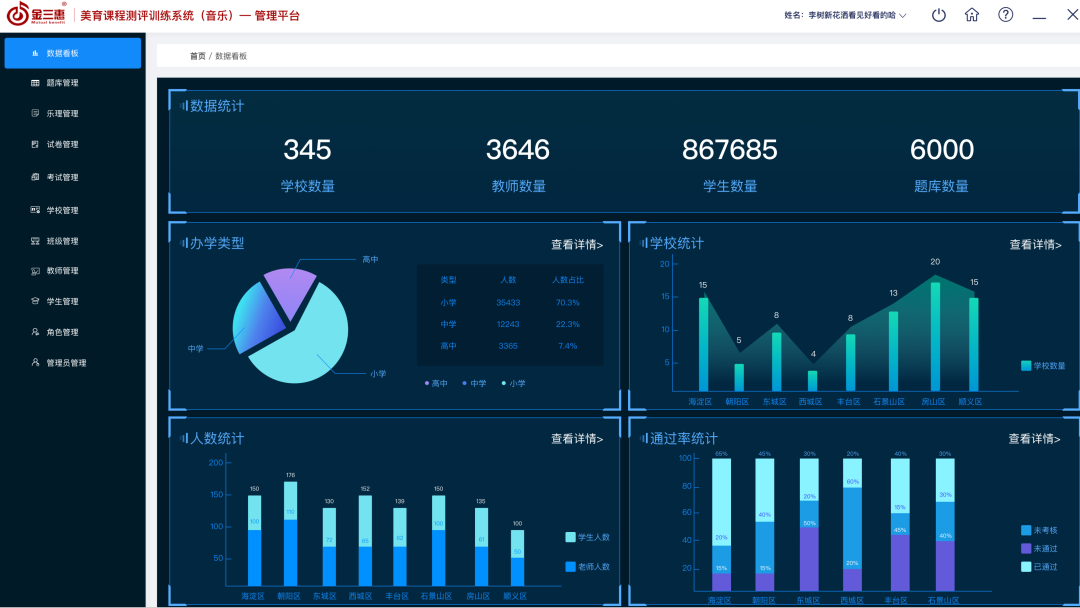
Task: Click the 题库管理 sidebar icon
Action: coord(36,83)
